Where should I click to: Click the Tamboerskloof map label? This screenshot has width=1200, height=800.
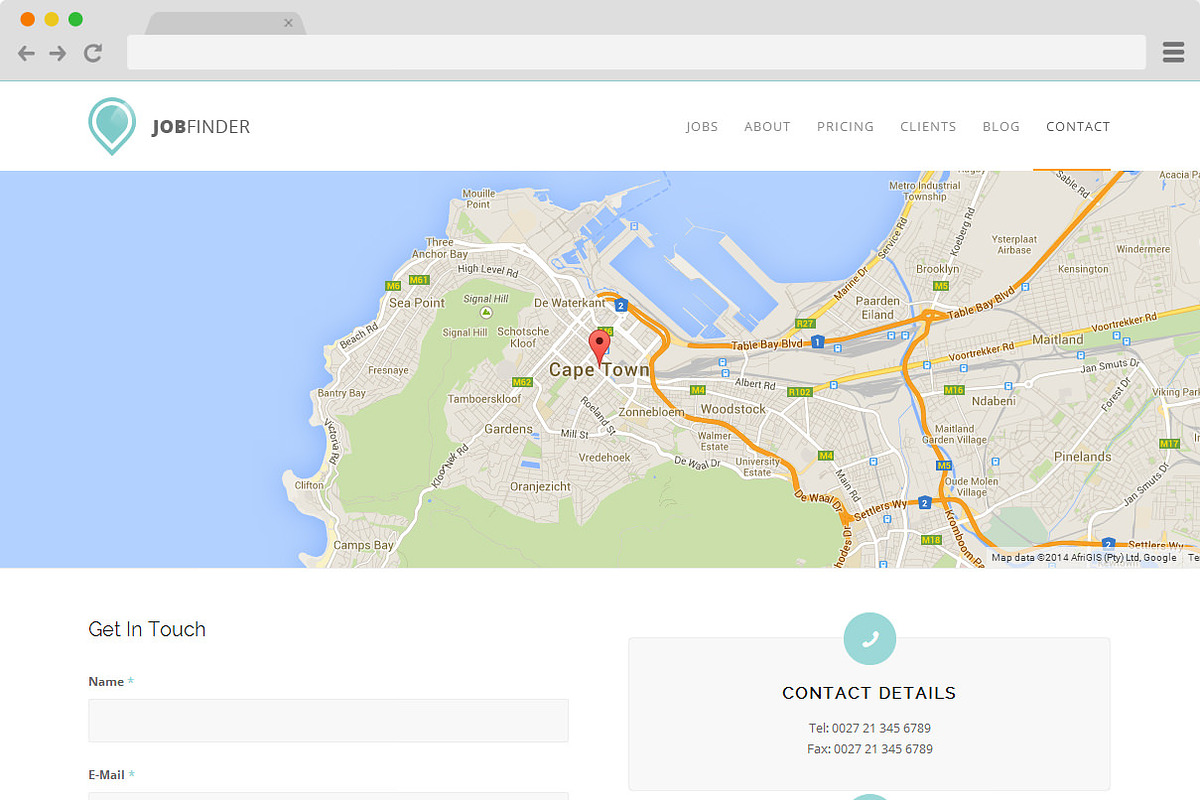(x=484, y=399)
